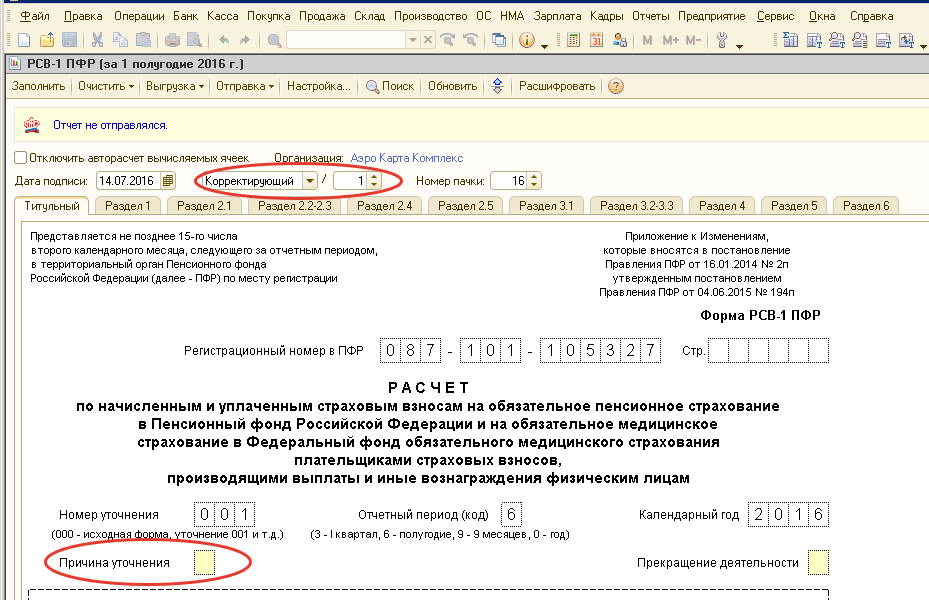Click the yellow 'Причина уточнения' cell

pyautogui.click(x=203, y=563)
